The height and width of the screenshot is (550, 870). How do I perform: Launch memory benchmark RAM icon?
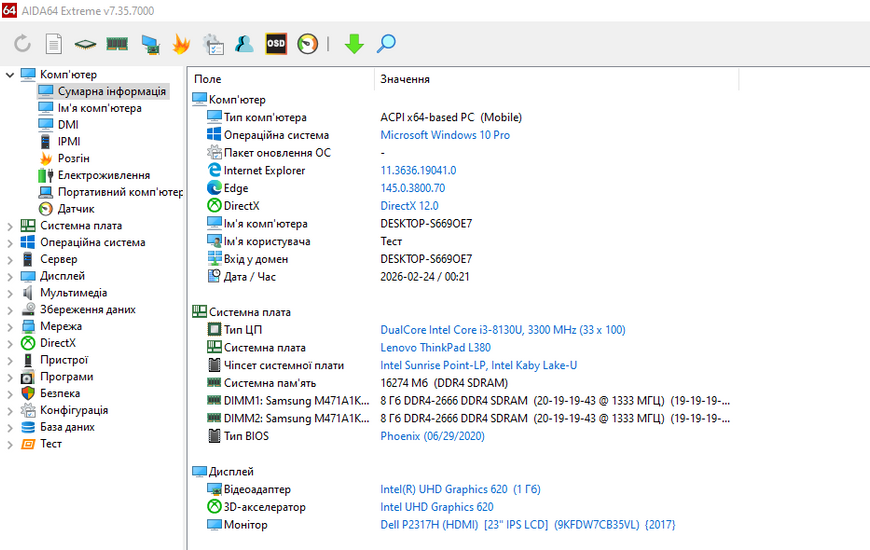coord(117,44)
